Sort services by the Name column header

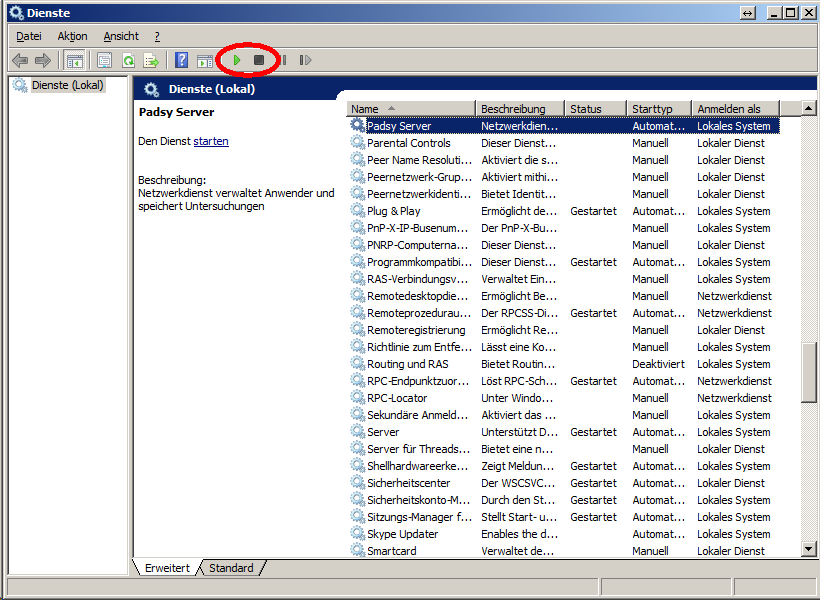point(410,108)
